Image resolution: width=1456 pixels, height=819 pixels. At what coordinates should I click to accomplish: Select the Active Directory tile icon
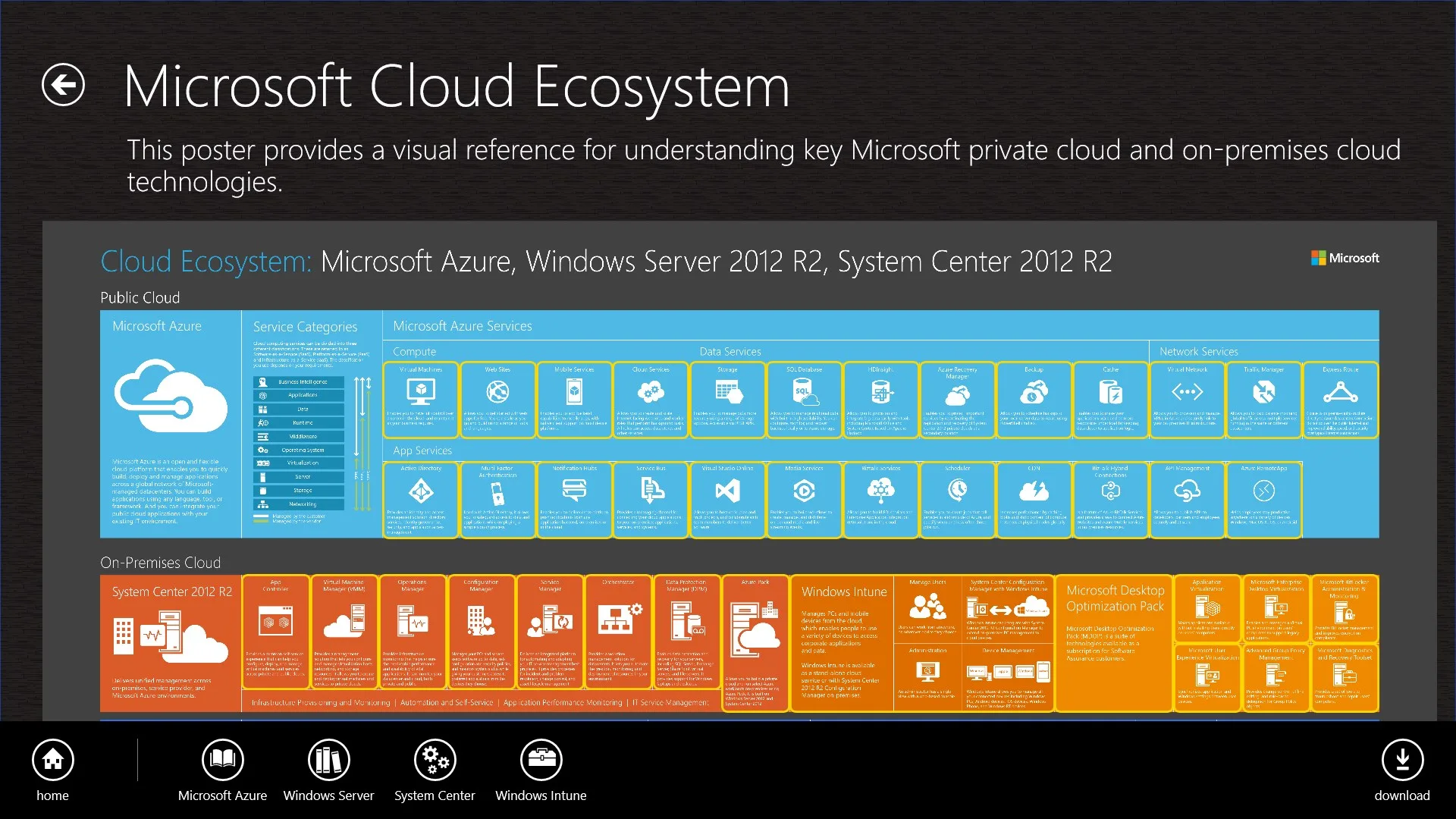[x=421, y=492]
